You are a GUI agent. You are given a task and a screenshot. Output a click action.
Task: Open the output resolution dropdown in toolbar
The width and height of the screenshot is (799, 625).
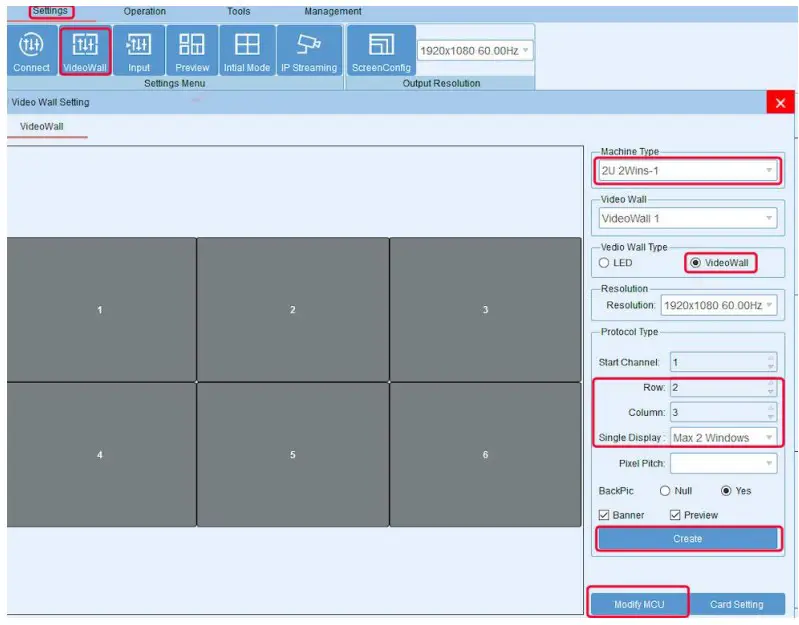point(475,50)
